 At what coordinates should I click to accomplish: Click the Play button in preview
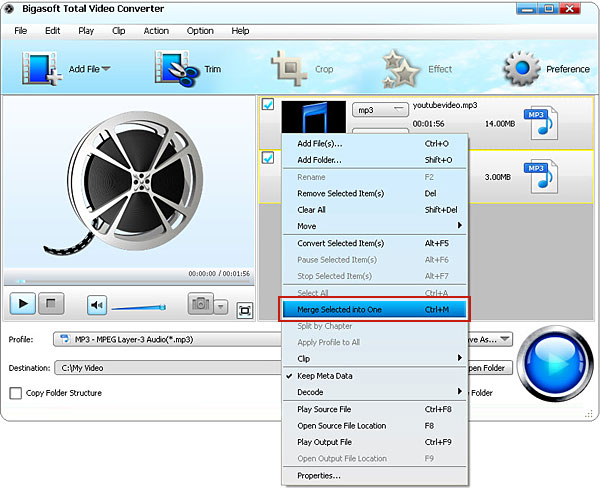[x=23, y=304]
